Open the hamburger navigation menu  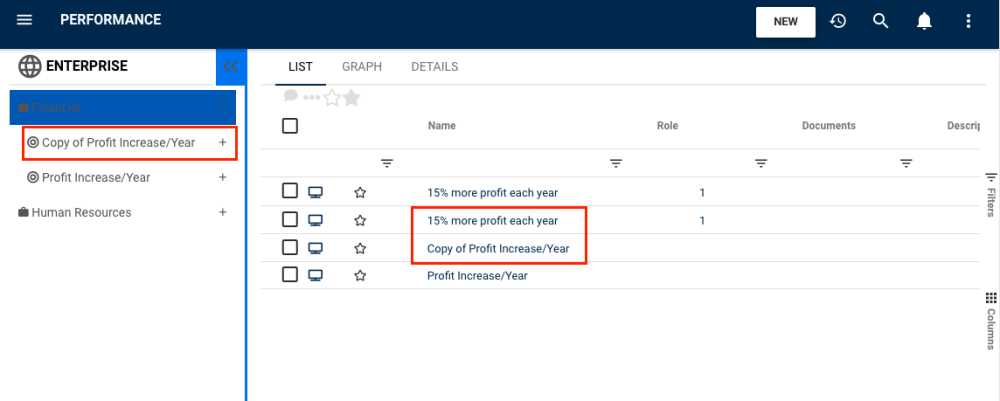(x=25, y=20)
